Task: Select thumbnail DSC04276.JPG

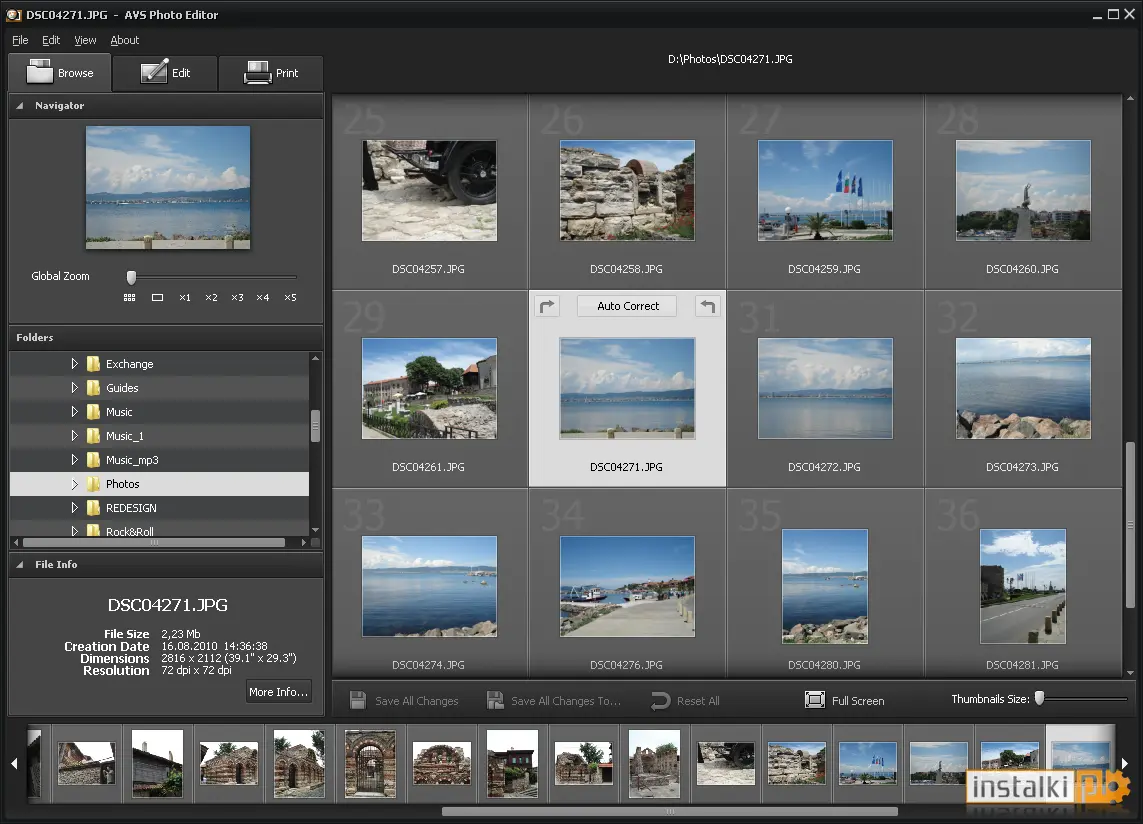Action: point(627,586)
